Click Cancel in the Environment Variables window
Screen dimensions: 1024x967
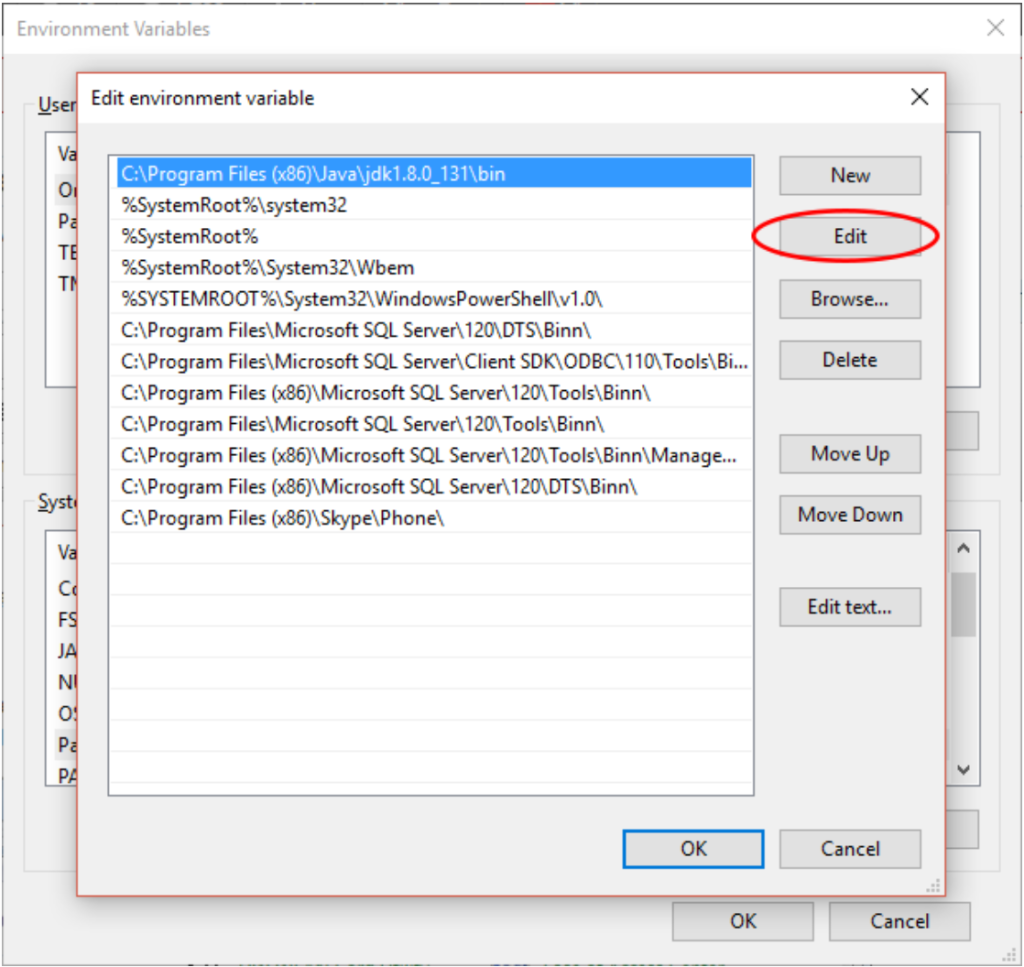[899, 921]
